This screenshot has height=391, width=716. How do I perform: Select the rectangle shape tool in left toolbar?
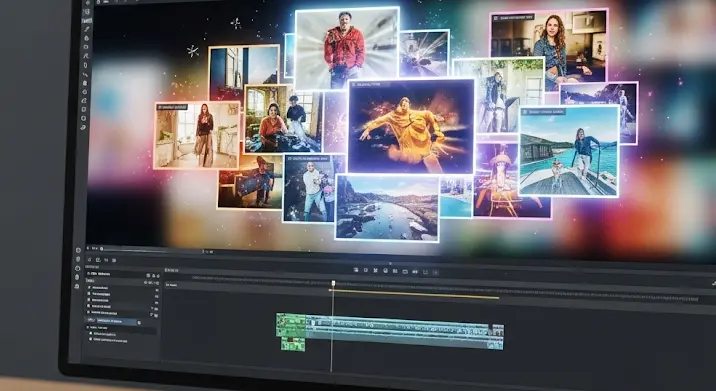pyautogui.click(x=86, y=47)
